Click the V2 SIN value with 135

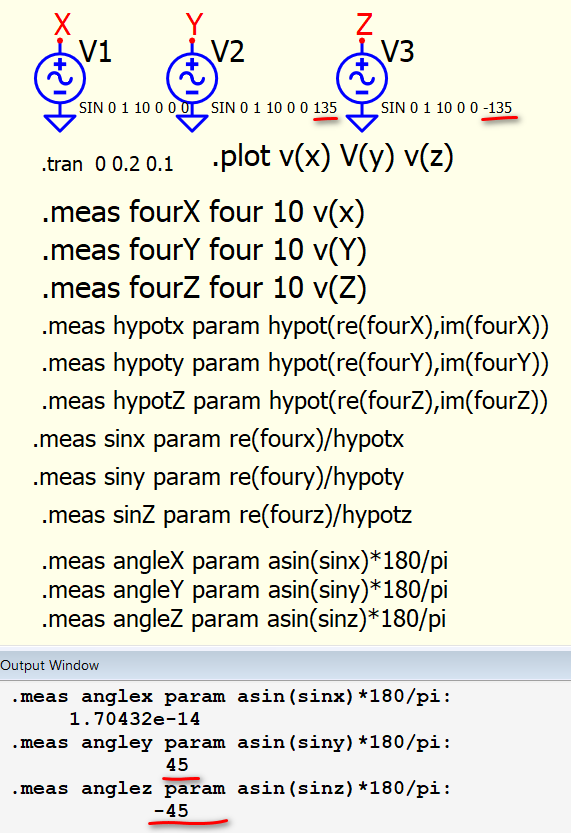274,108
